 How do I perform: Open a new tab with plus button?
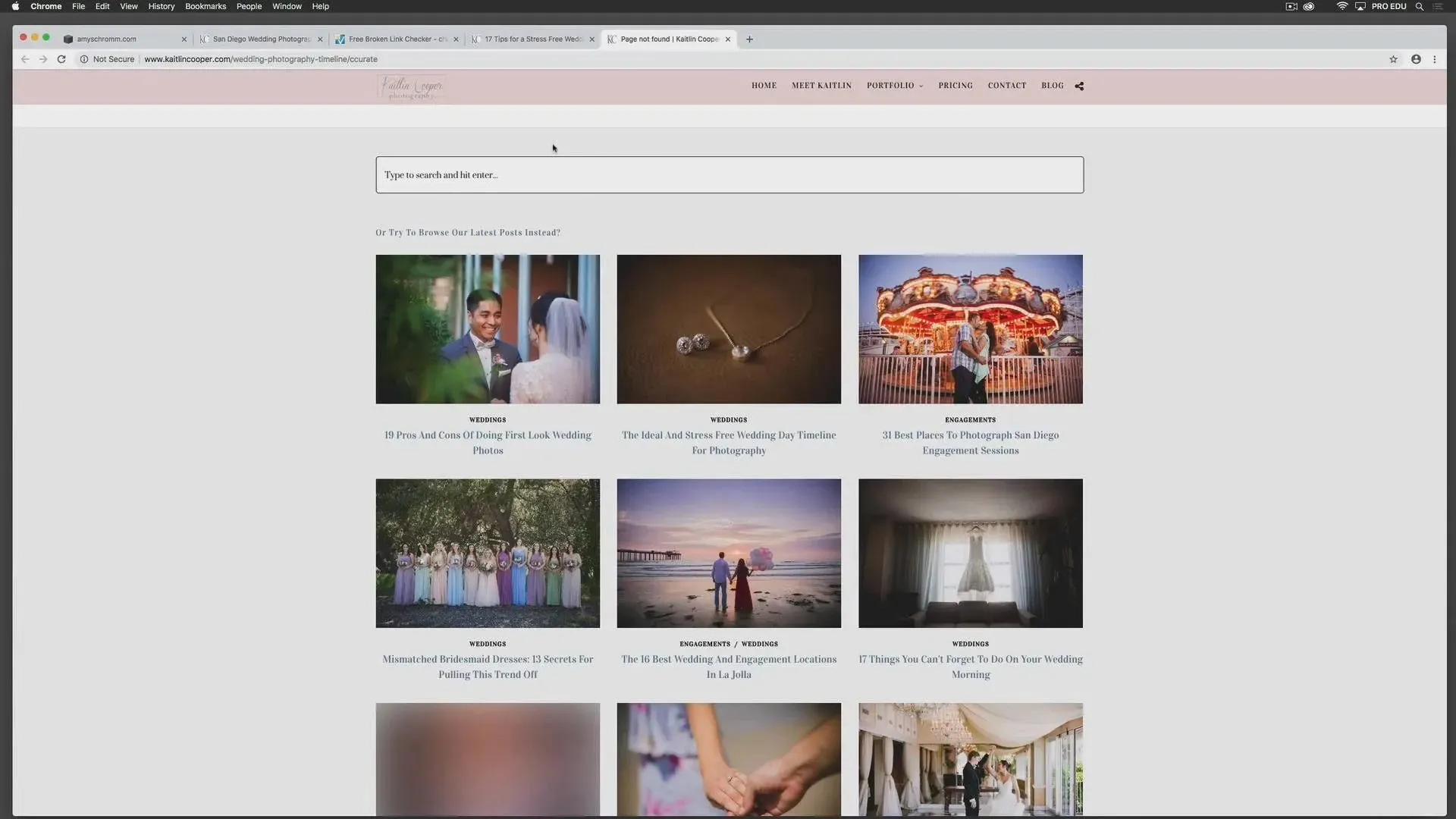(749, 39)
